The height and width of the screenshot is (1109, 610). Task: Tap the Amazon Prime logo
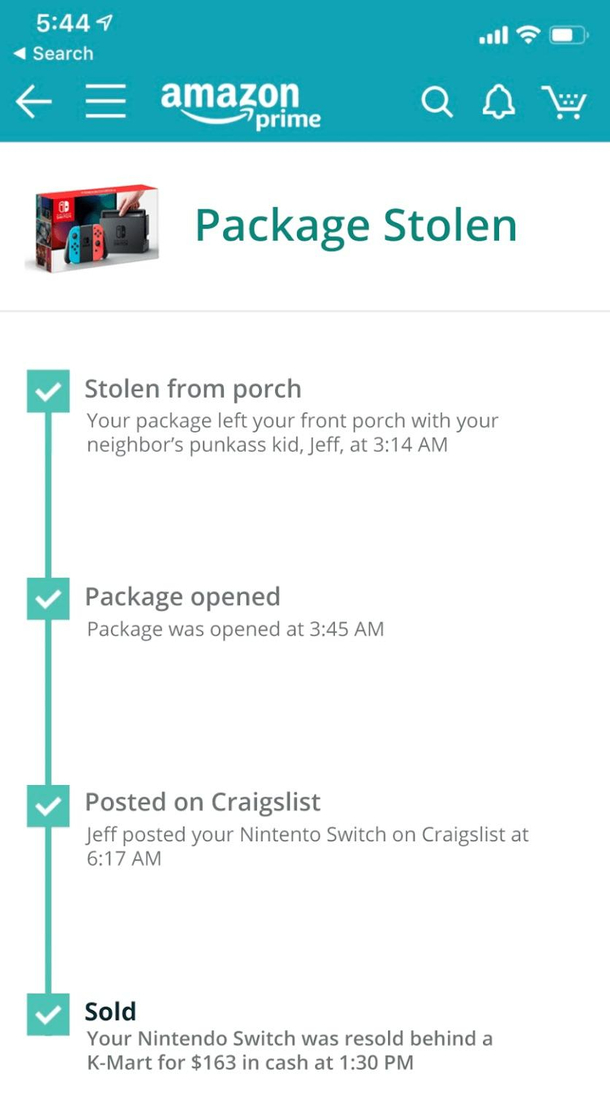point(240,104)
